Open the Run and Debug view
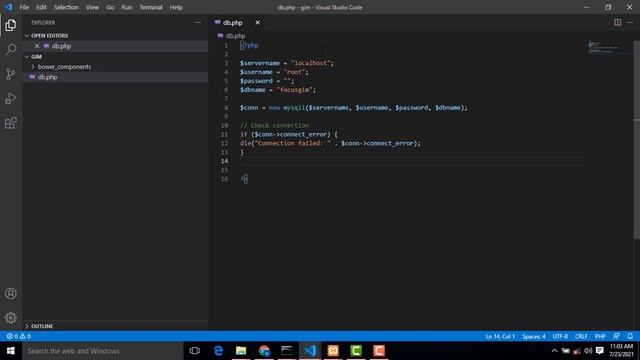 tap(11, 98)
